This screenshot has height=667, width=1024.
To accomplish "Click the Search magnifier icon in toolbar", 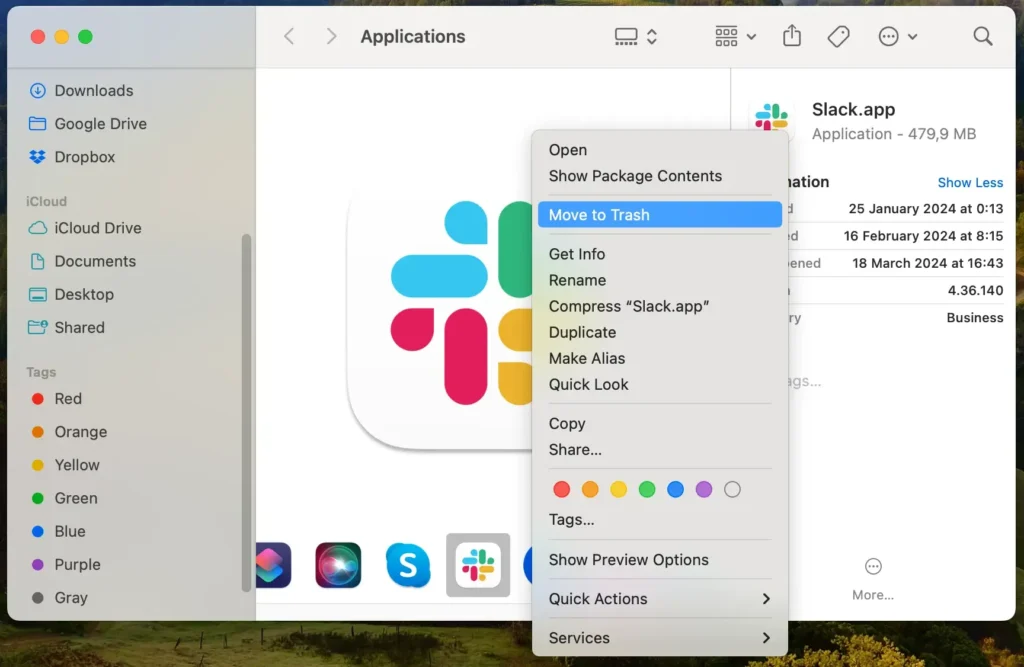I will click(x=982, y=37).
